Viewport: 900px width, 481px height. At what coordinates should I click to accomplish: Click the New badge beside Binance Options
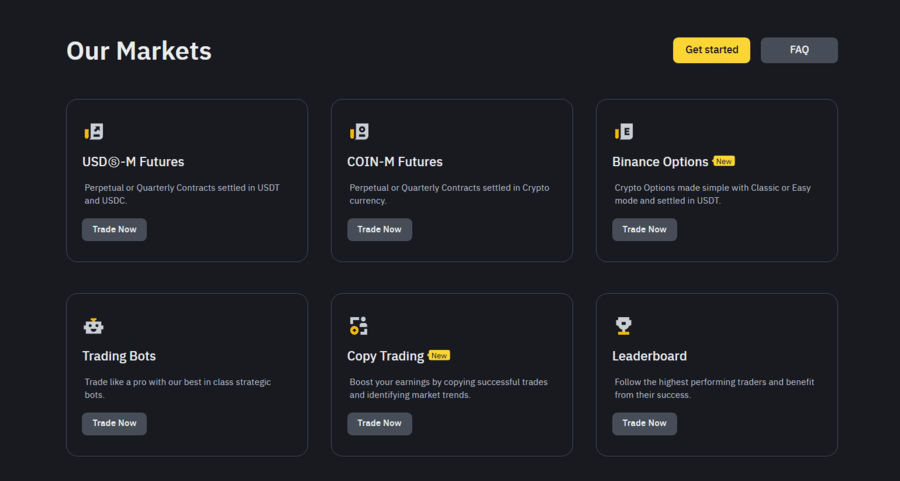(x=724, y=161)
